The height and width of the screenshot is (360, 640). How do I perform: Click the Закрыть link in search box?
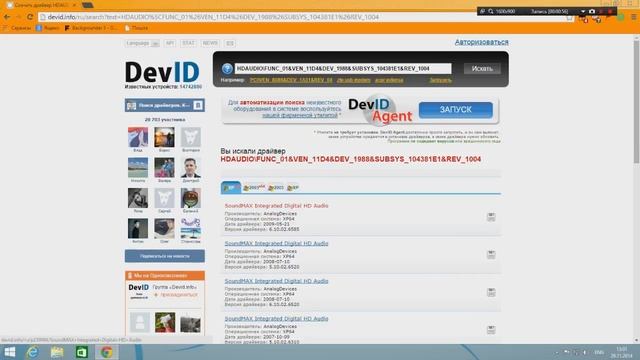click(x=440, y=80)
